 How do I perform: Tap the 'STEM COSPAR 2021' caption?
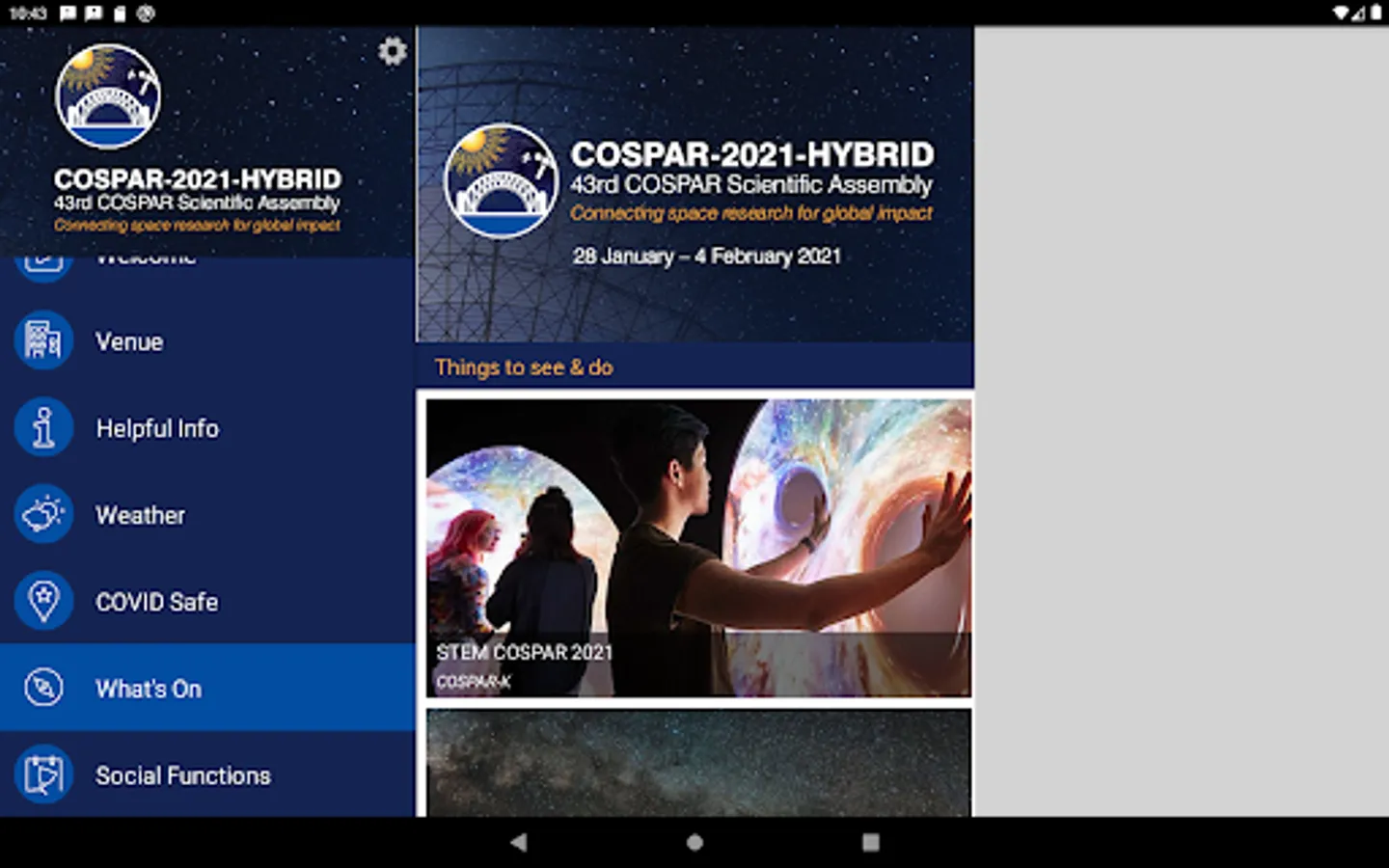524,653
